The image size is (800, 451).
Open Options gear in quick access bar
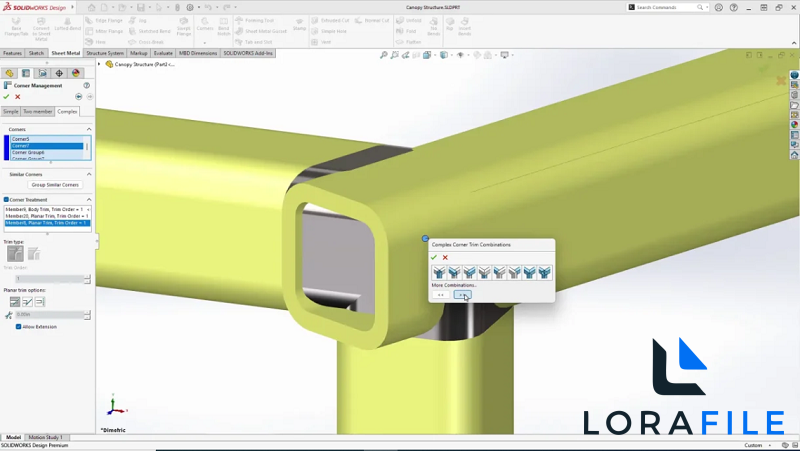click(x=190, y=7)
